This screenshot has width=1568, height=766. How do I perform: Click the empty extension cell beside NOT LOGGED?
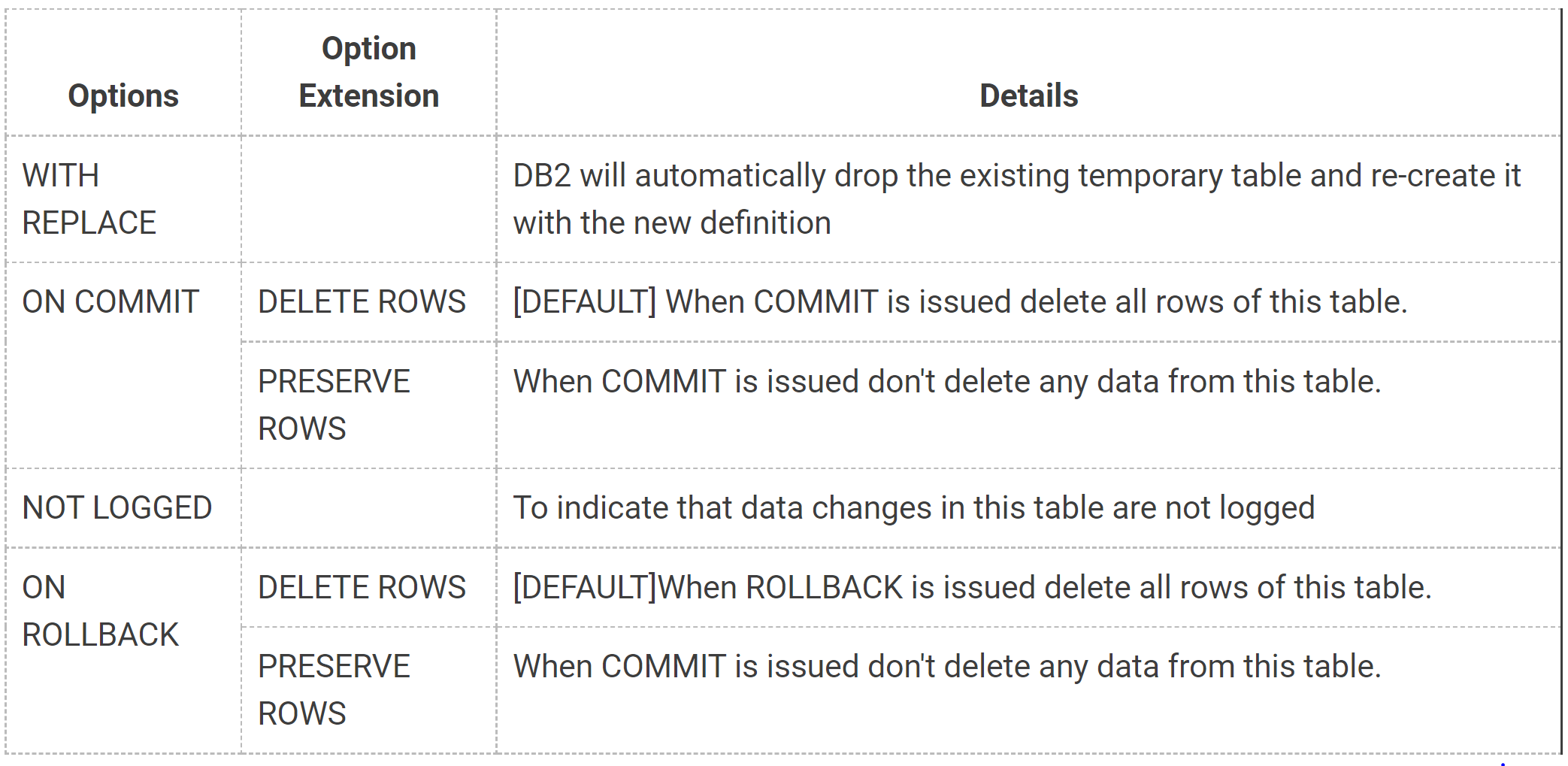368,508
